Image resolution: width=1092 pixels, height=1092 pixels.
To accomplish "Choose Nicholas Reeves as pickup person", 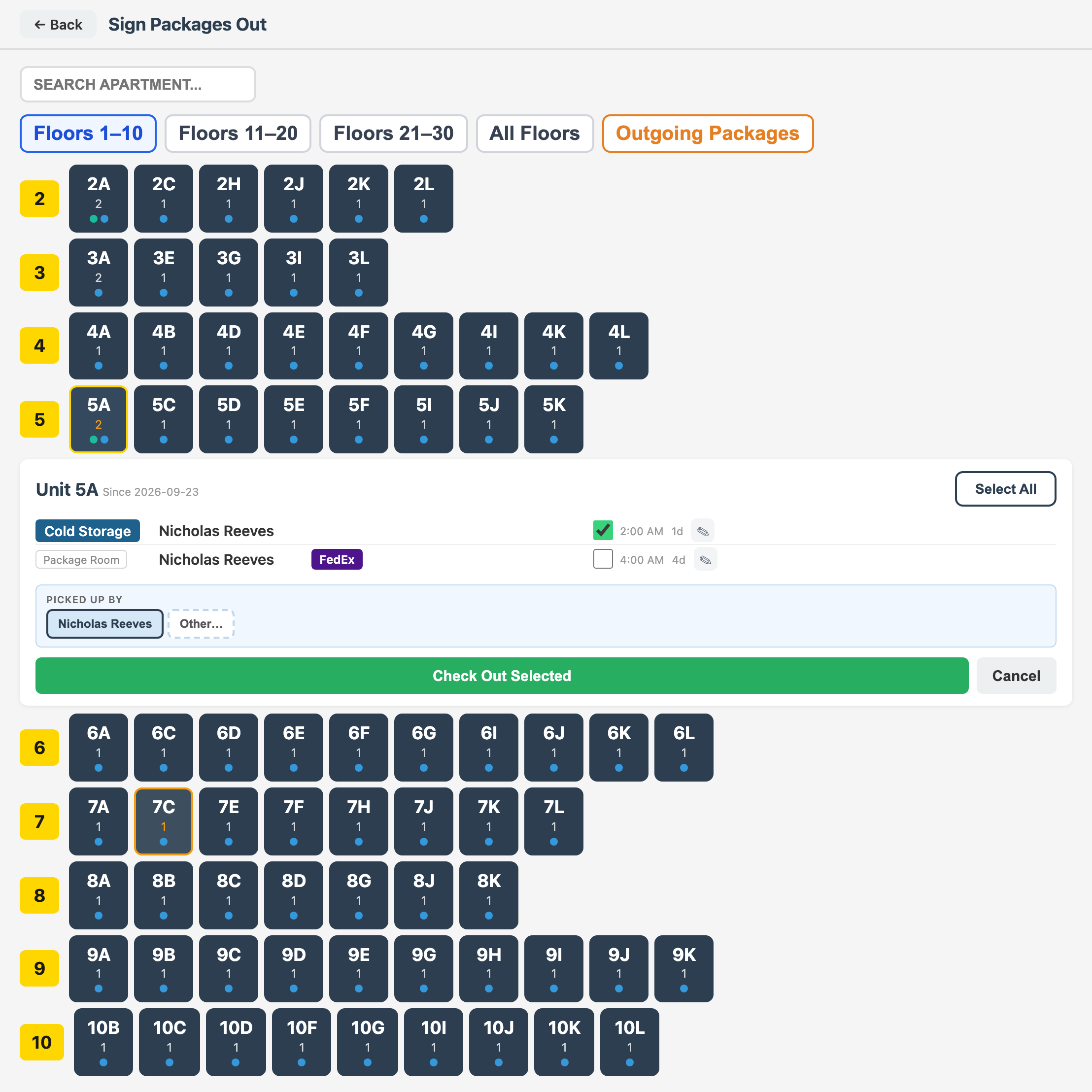I will tap(105, 623).
